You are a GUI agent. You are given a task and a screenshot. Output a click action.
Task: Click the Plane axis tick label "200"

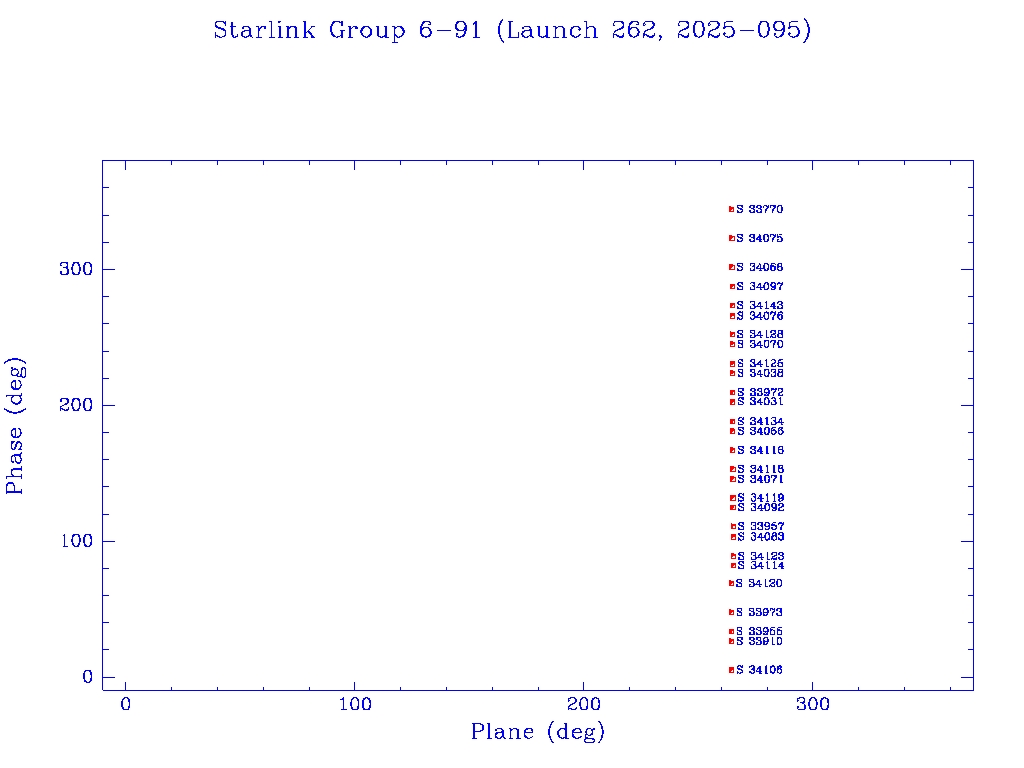pyautogui.click(x=583, y=704)
